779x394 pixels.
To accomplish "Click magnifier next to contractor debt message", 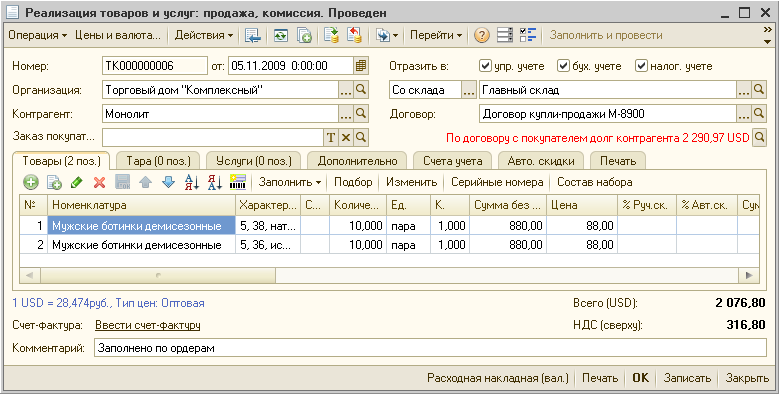I will pos(759,137).
